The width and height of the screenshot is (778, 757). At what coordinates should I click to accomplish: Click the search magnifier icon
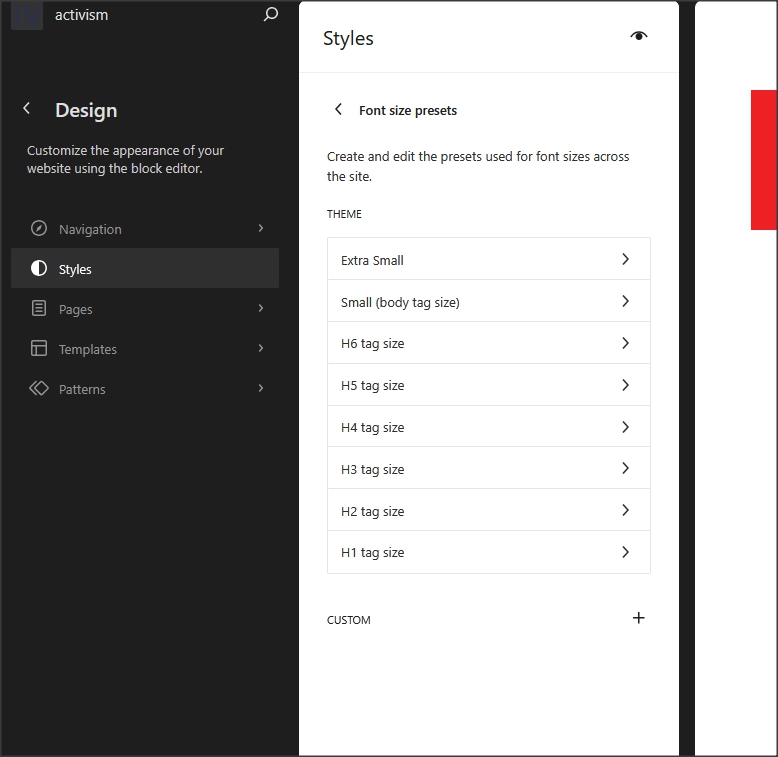[x=270, y=15]
